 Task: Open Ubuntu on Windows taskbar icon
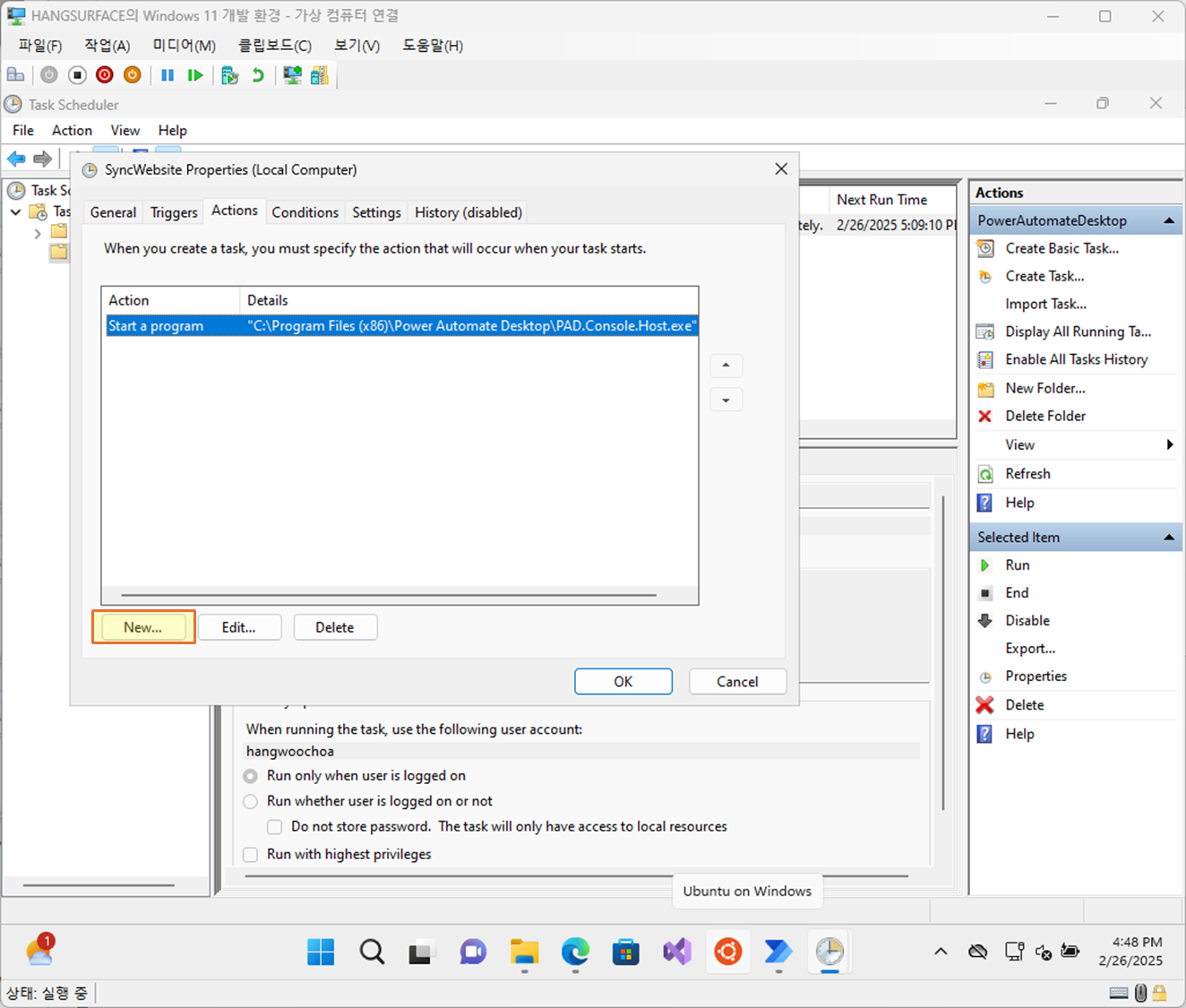click(728, 952)
